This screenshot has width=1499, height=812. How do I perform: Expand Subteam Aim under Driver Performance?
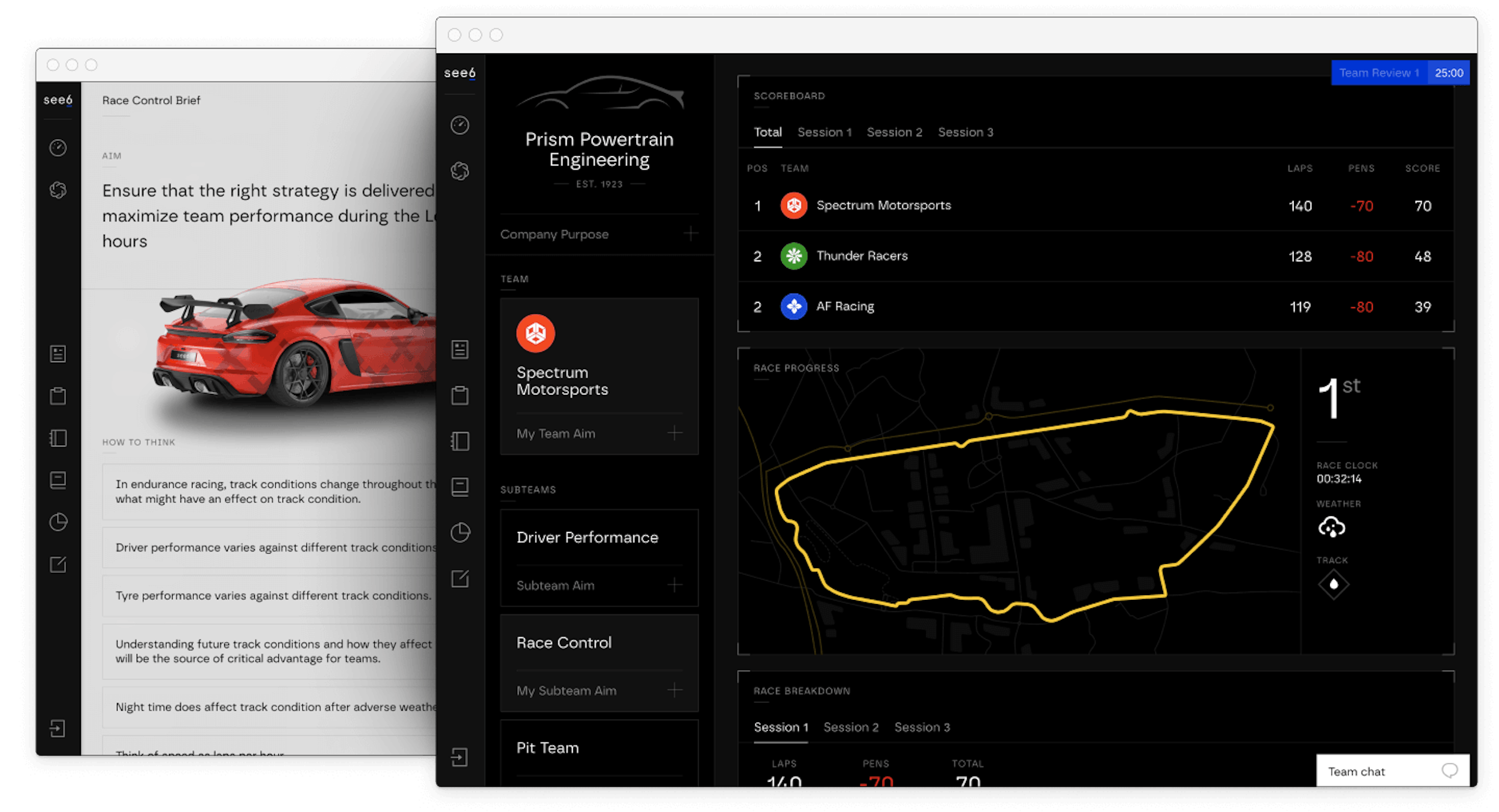[x=675, y=585]
